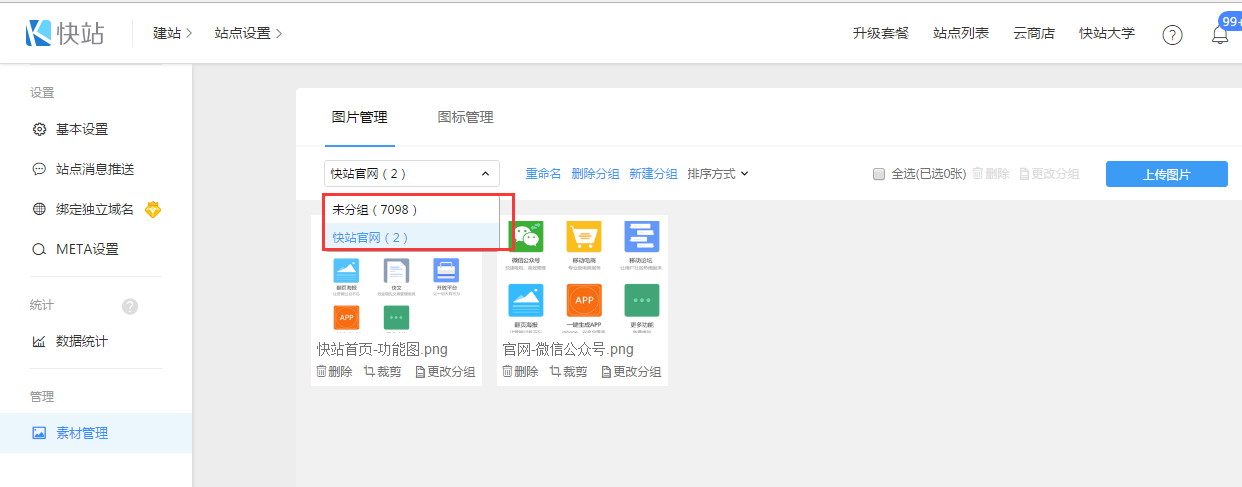Open the 排序方式 sort dropdown

click(x=717, y=174)
